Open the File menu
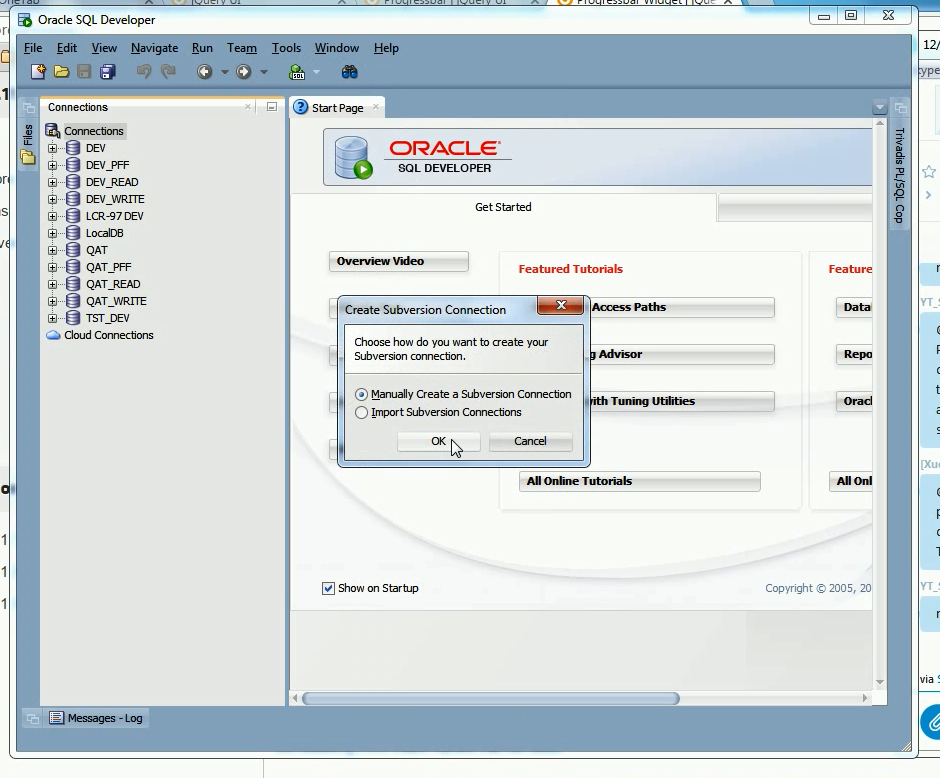The width and height of the screenshot is (940, 778). tap(32, 48)
